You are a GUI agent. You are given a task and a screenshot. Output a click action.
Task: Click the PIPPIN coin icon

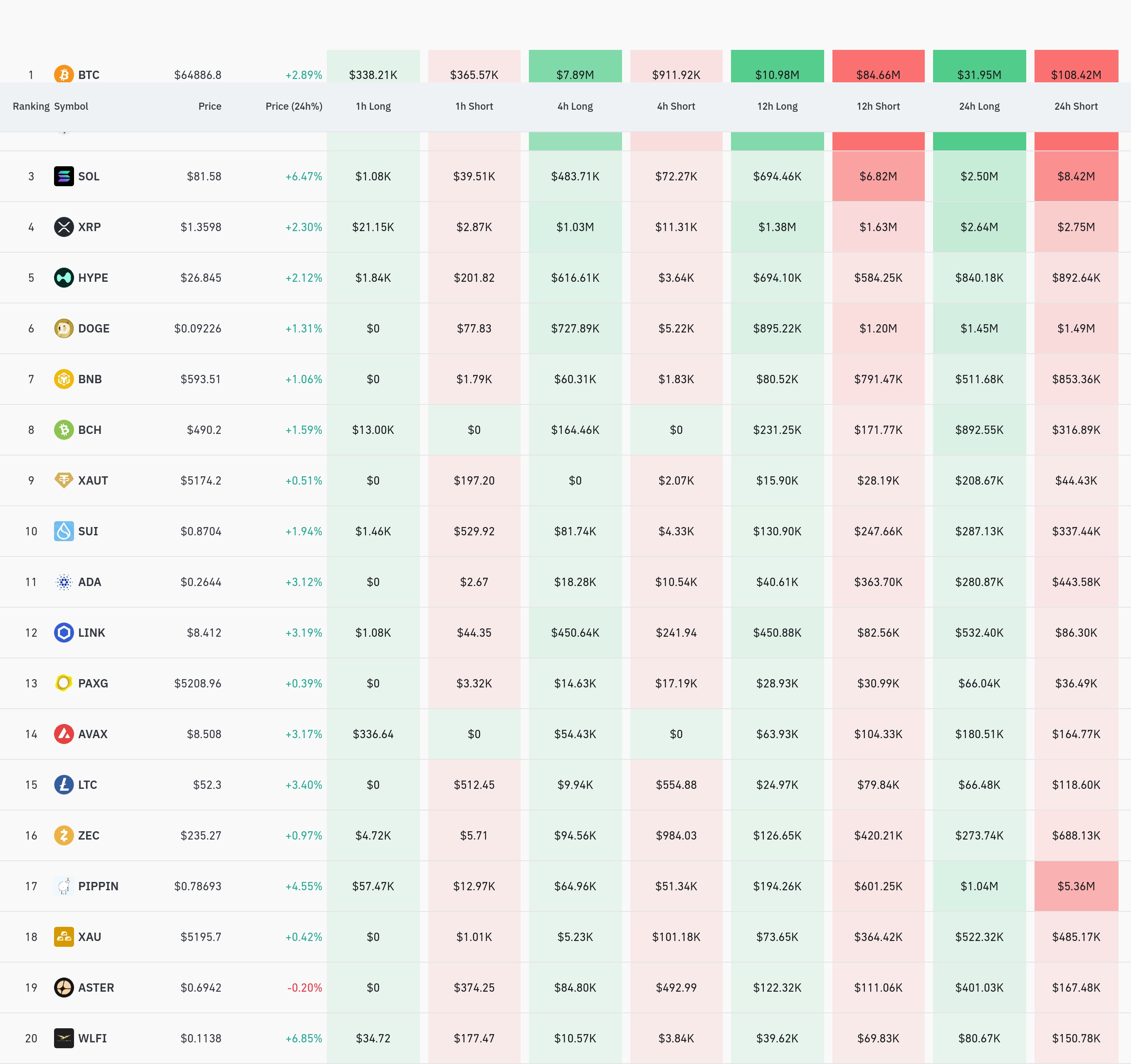(64, 886)
